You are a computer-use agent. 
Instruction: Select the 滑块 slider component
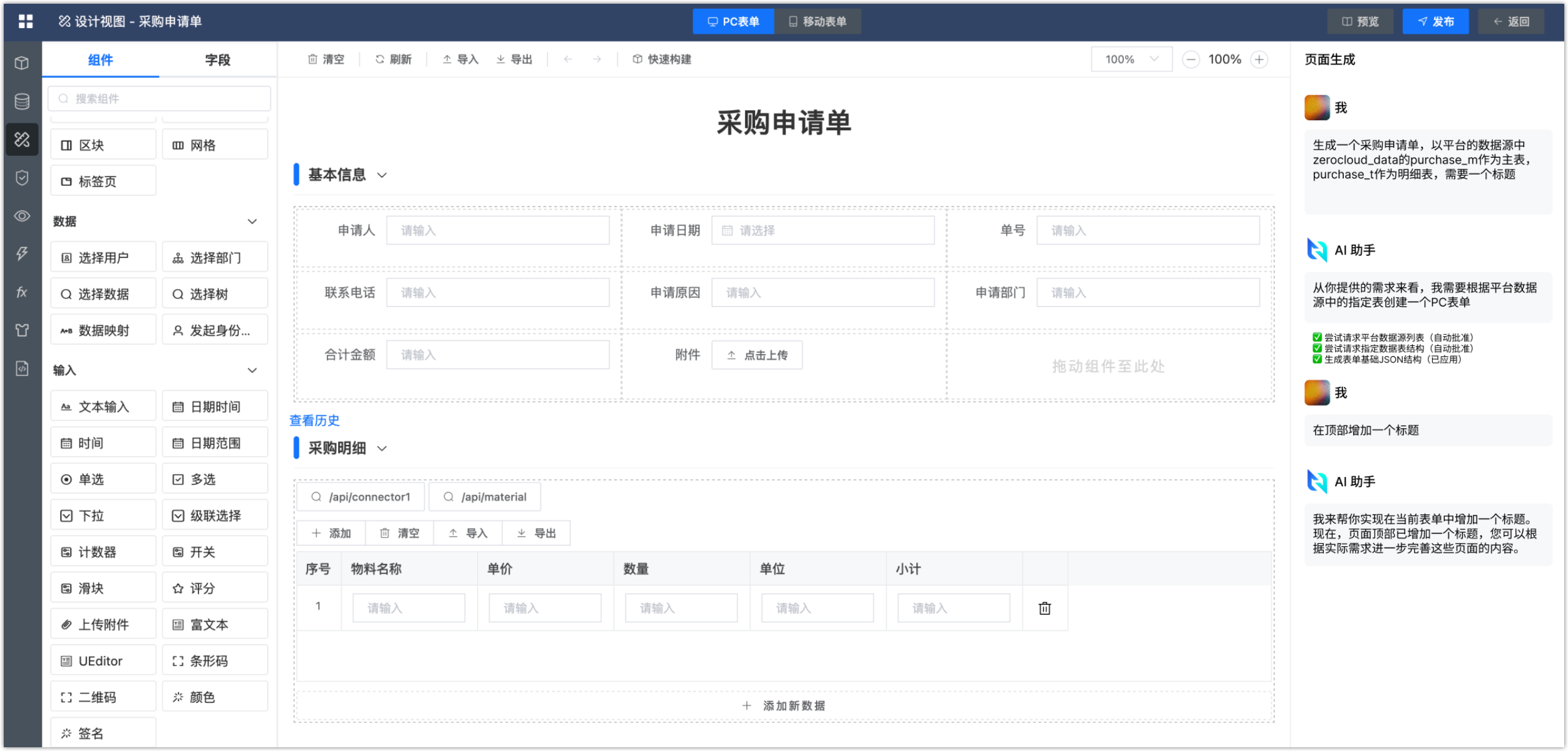[103, 588]
